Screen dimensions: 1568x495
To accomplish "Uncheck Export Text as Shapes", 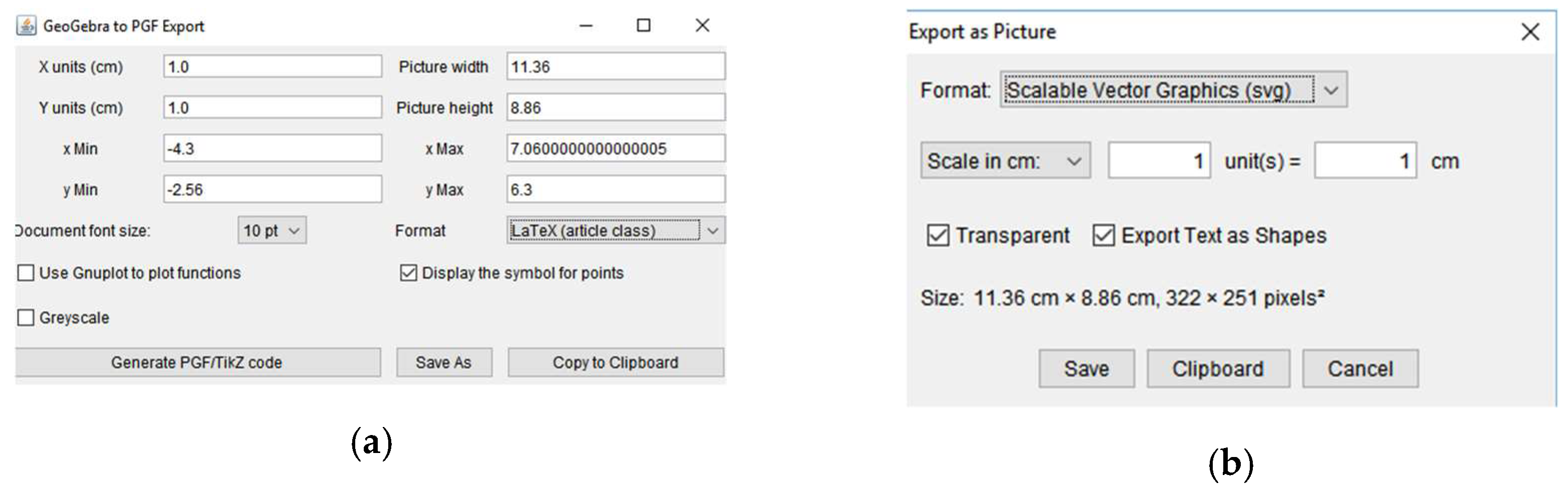I will click(x=1103, y=235).
